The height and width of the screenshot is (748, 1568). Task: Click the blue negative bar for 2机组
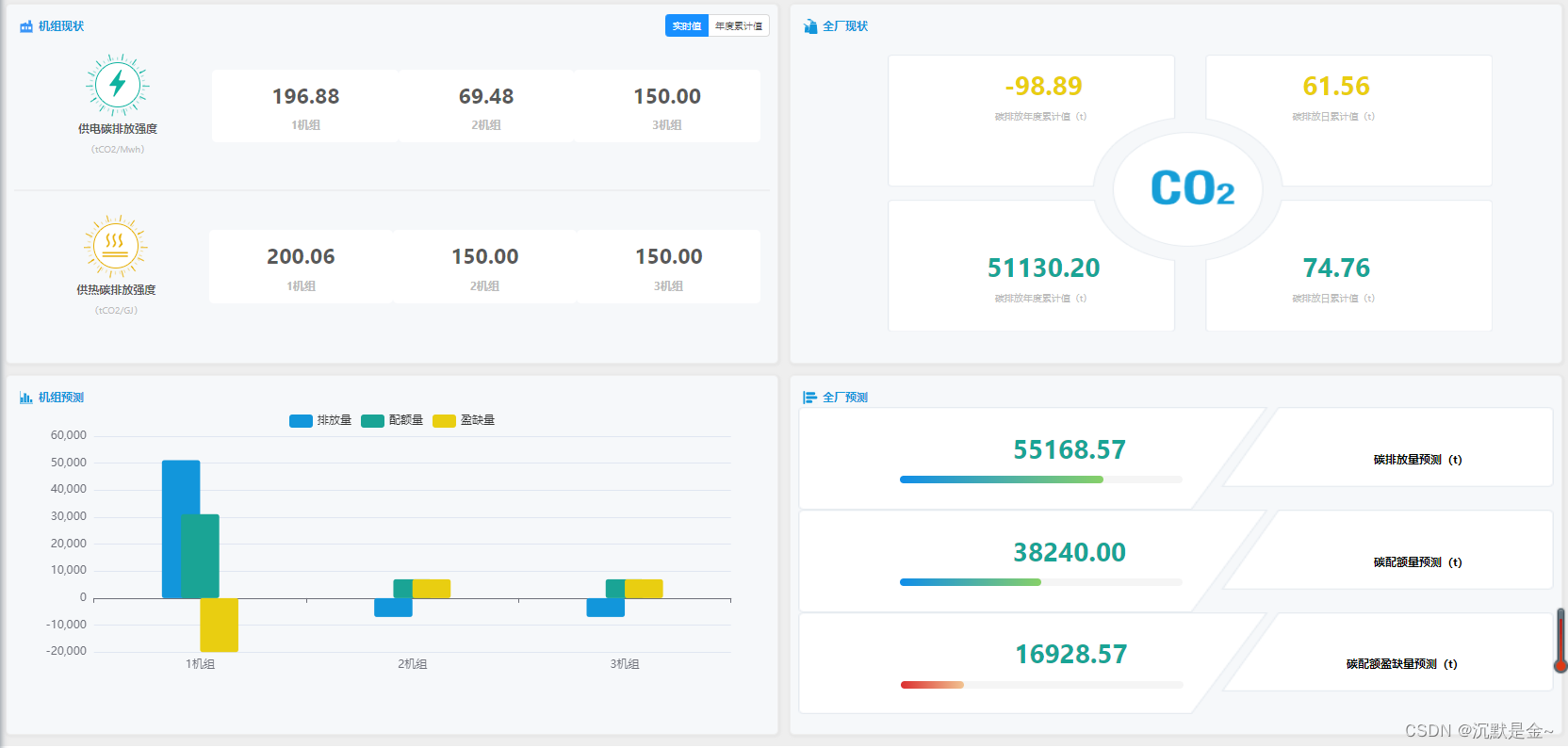pyautogui.click(x=393, y=608)
